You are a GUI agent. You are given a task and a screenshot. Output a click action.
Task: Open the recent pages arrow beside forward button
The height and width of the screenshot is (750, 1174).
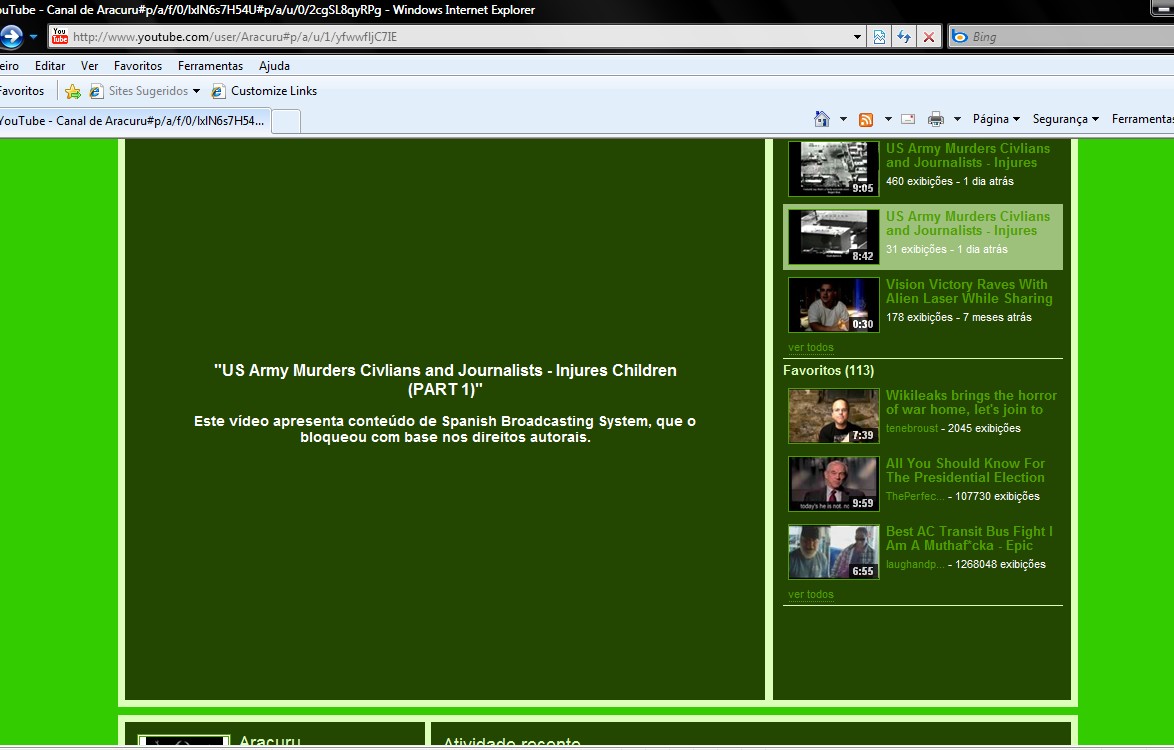(33, 37)
